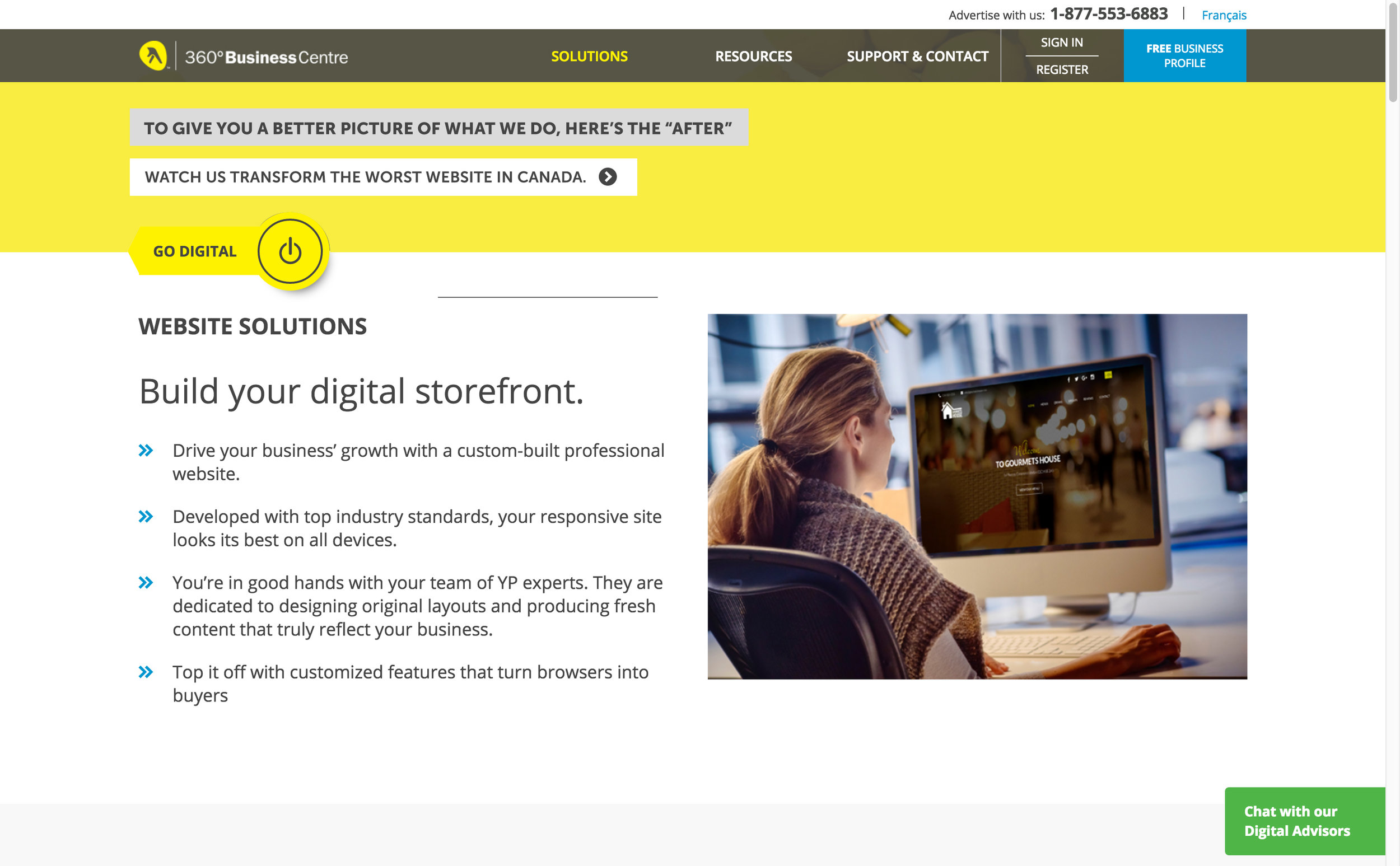The width and height of the screenshot is (1400, 866).
Task: Click the photo of the woman at the computer
Action: click(x=977, y=497)
